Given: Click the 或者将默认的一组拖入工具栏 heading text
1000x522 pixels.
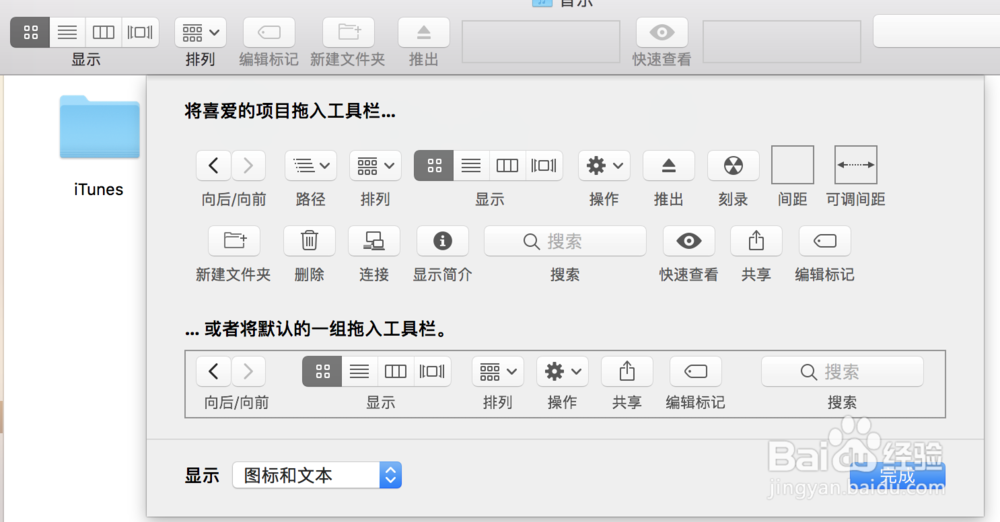Looking at the screenshot, I should [x=316, y=329].
